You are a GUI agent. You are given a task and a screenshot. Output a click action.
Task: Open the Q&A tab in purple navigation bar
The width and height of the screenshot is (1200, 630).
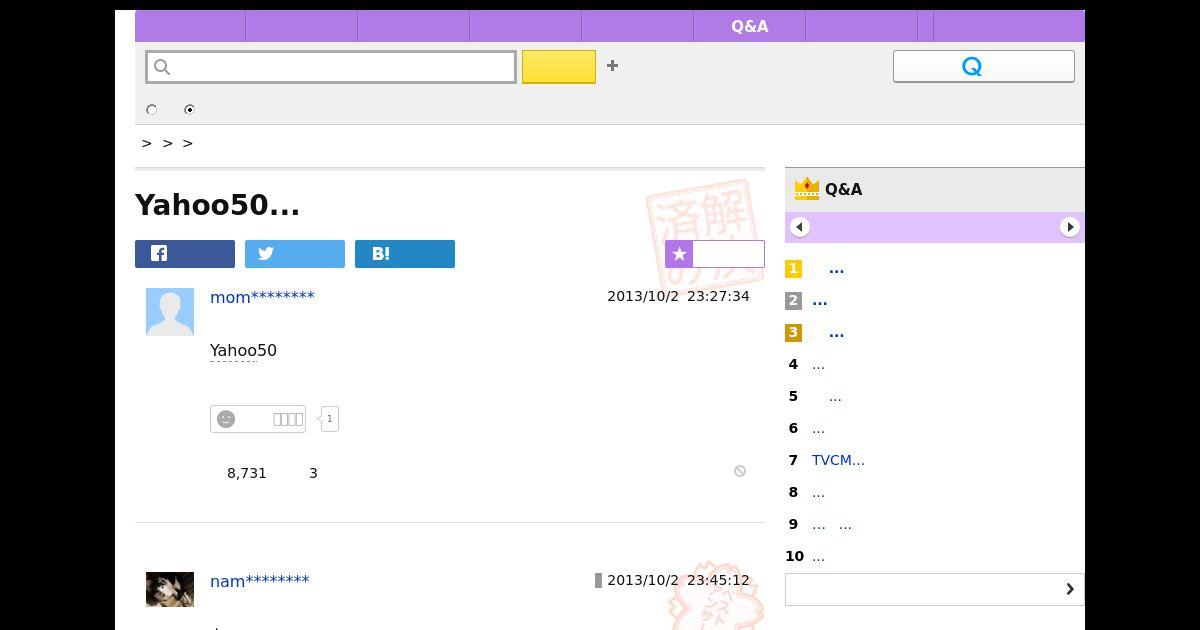coord(749,26)
